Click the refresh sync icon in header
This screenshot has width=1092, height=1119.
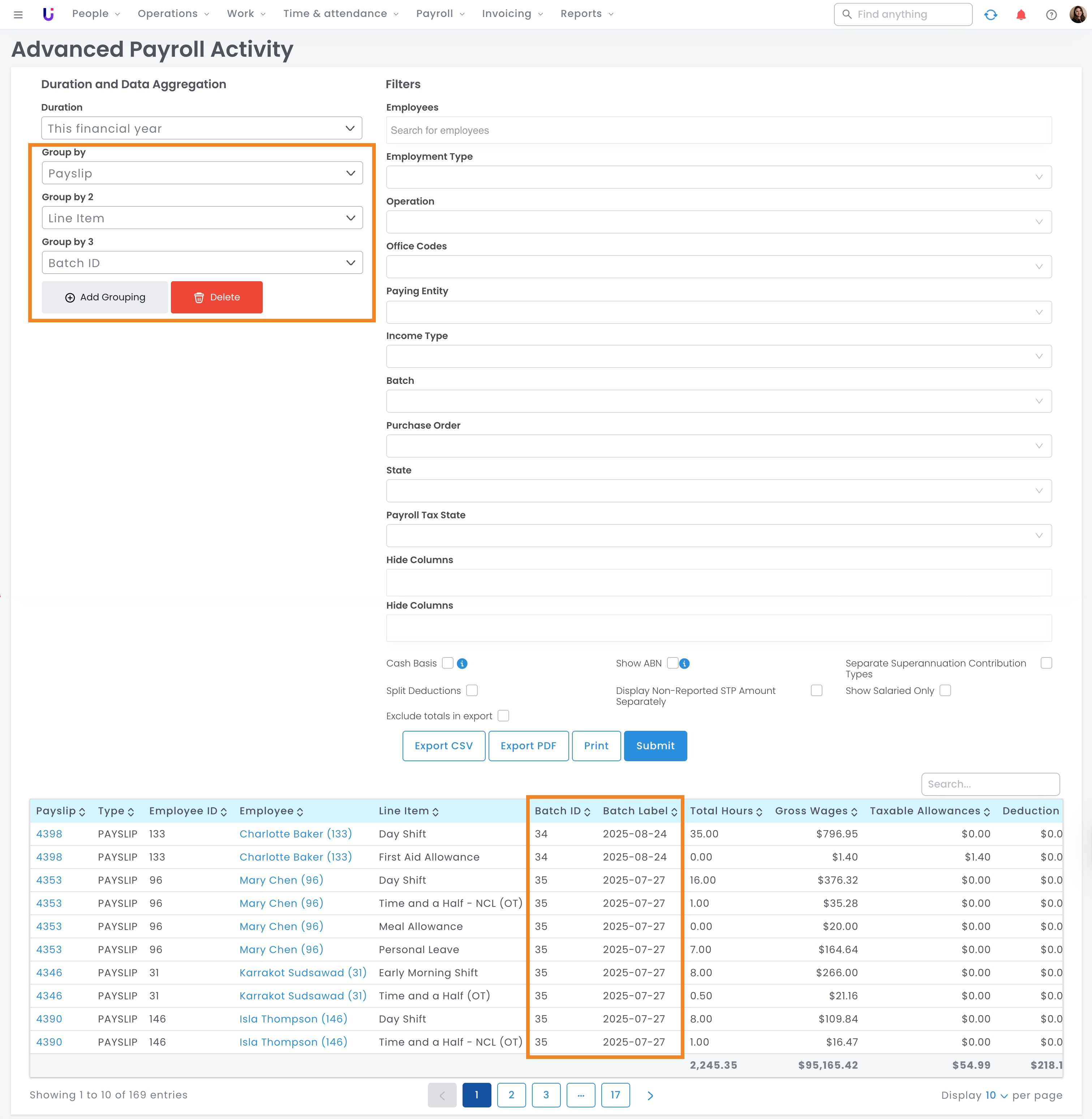pos(990,15)
